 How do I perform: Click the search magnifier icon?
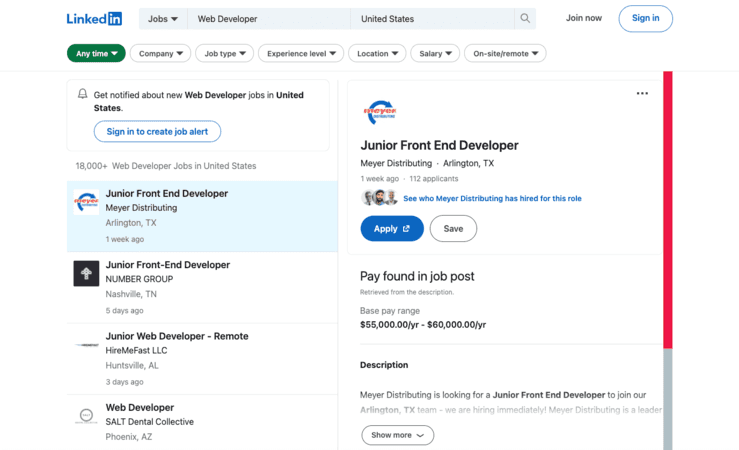(525, 18)
